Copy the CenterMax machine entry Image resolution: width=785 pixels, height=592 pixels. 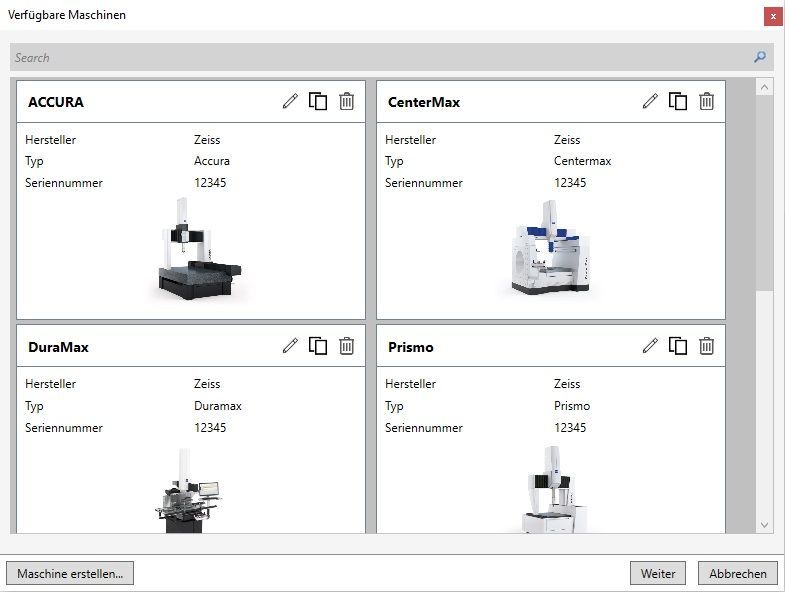[678, 101]
